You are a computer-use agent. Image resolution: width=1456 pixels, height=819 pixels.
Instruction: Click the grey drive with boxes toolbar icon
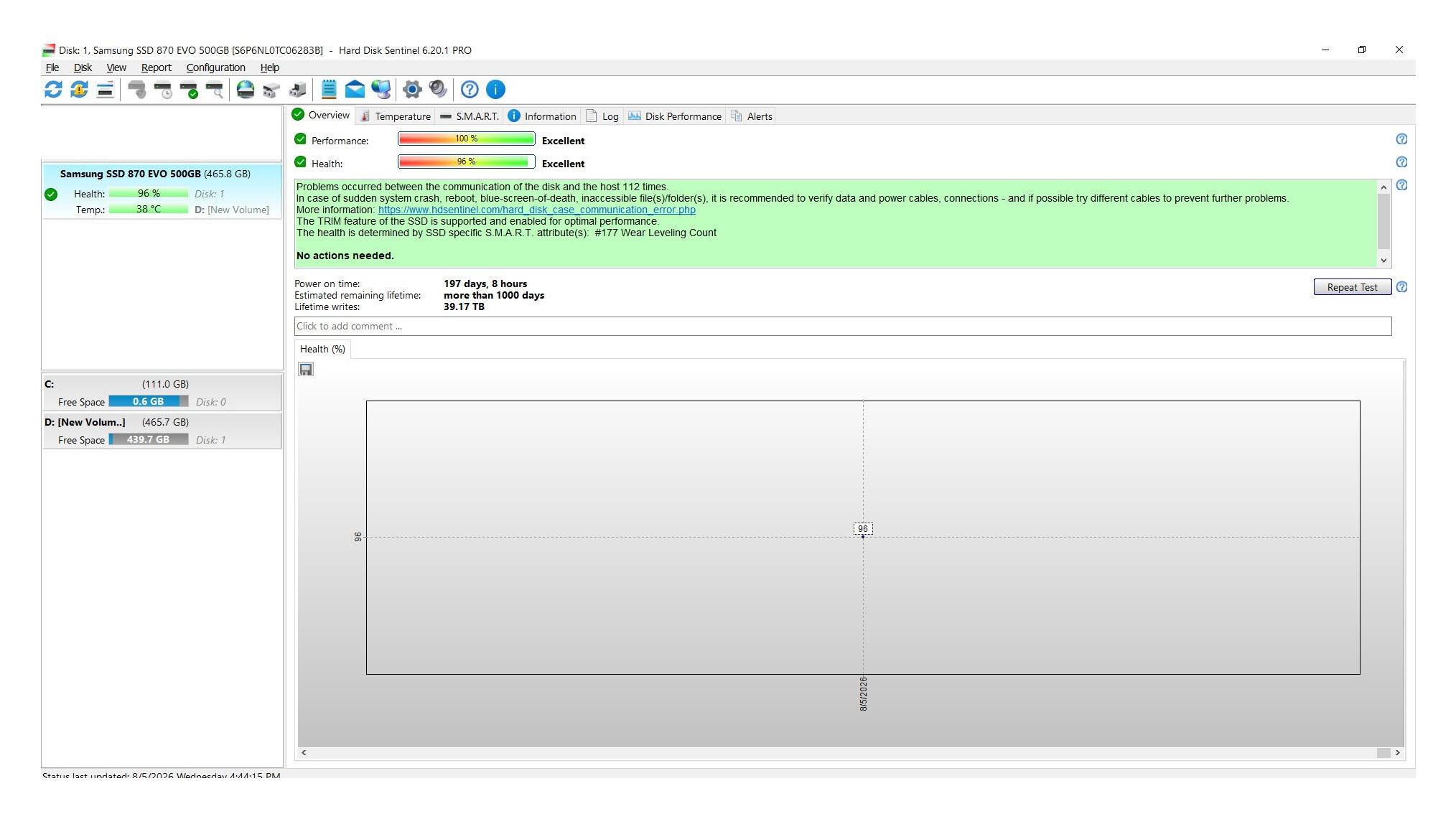coord(271,90)
